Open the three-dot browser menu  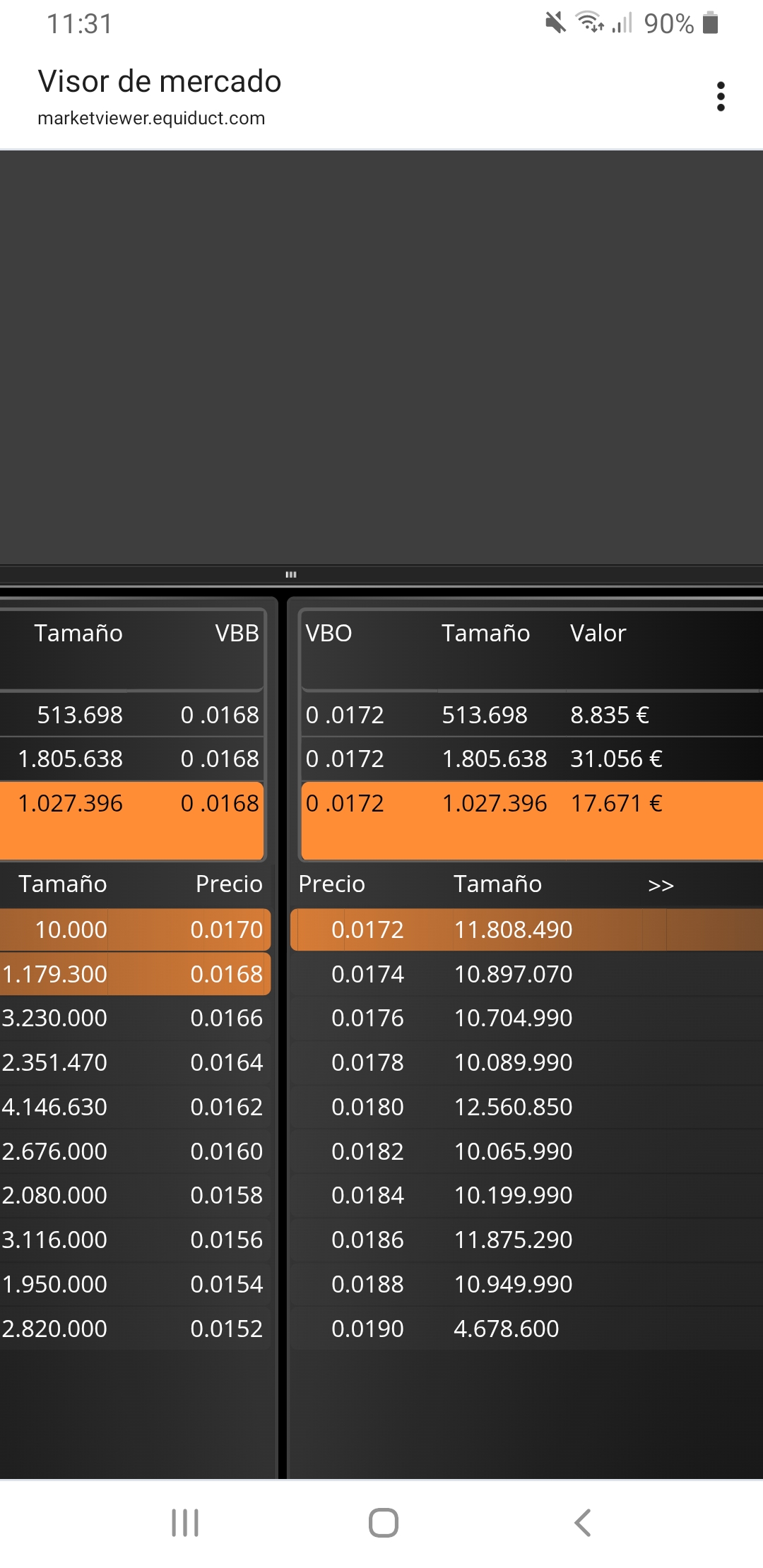pos(721,97)
